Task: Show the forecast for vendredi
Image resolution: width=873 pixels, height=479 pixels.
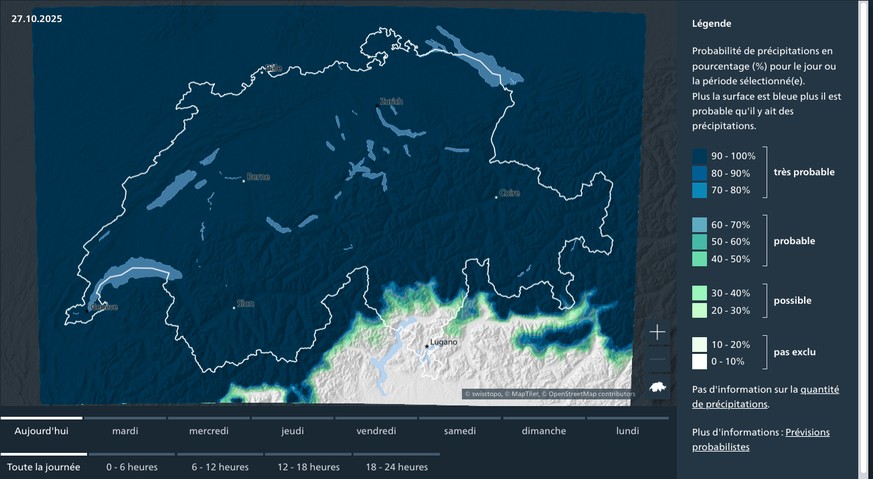Action: [376, 431]
